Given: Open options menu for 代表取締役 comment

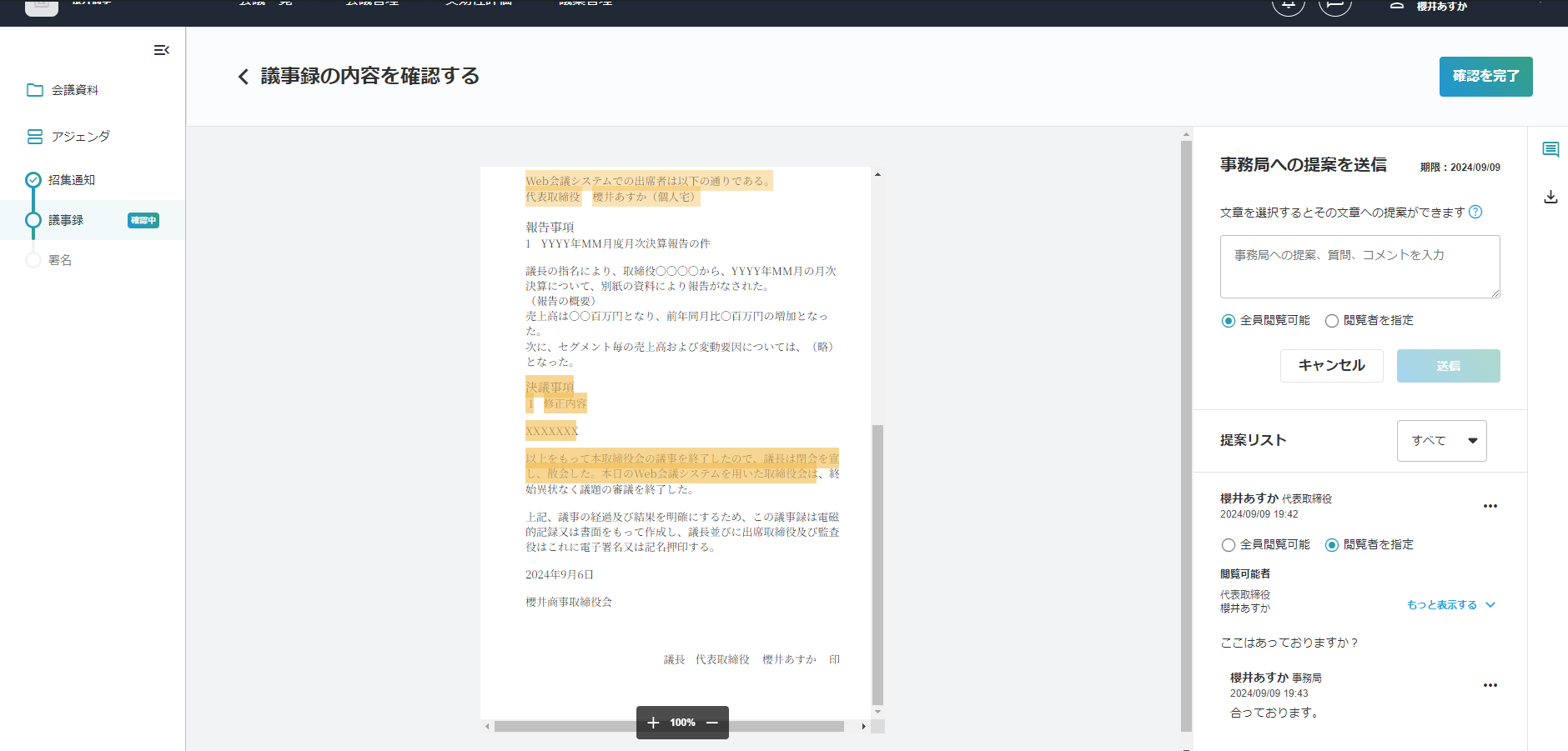Looking at the screenshot, I should (1490, 506).
